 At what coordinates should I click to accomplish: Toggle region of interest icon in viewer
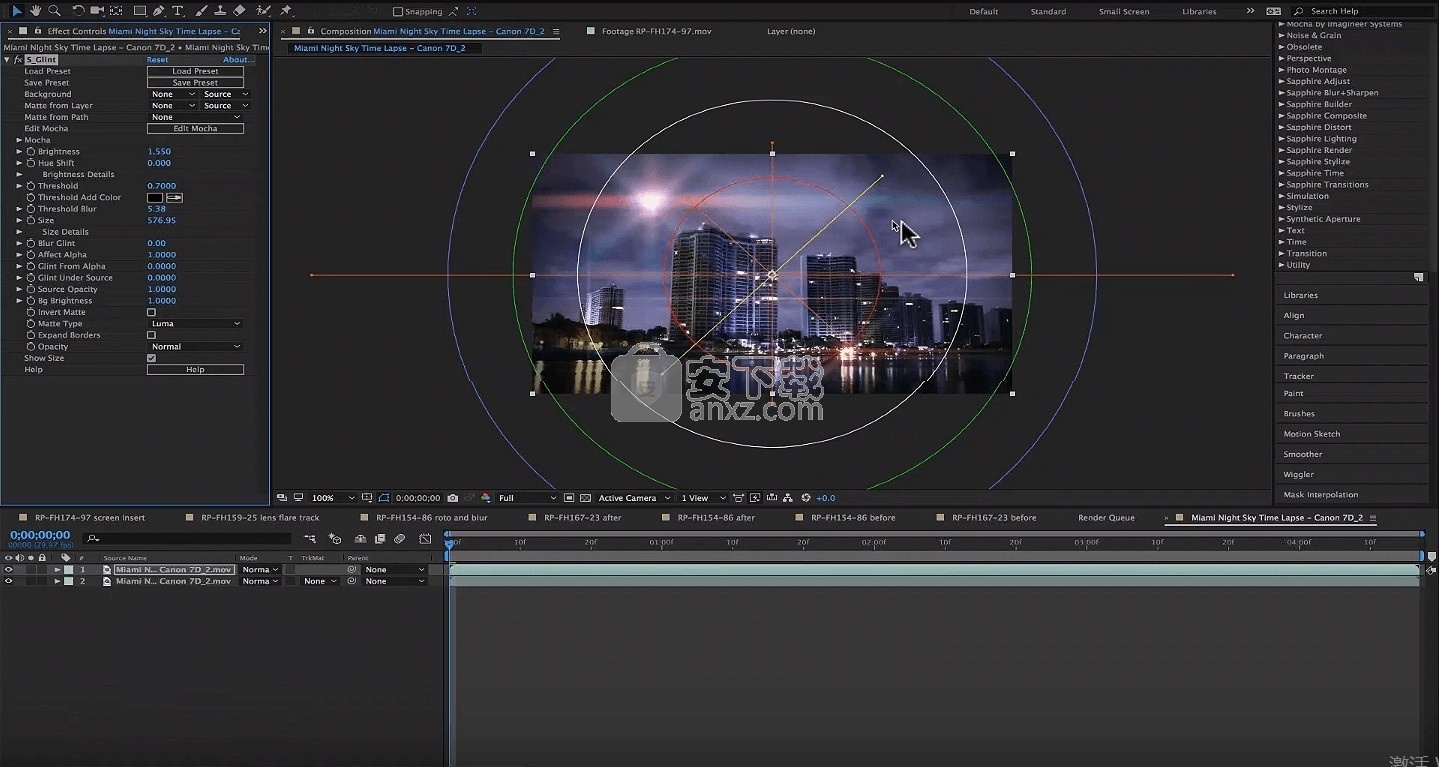tap(569, 498)
